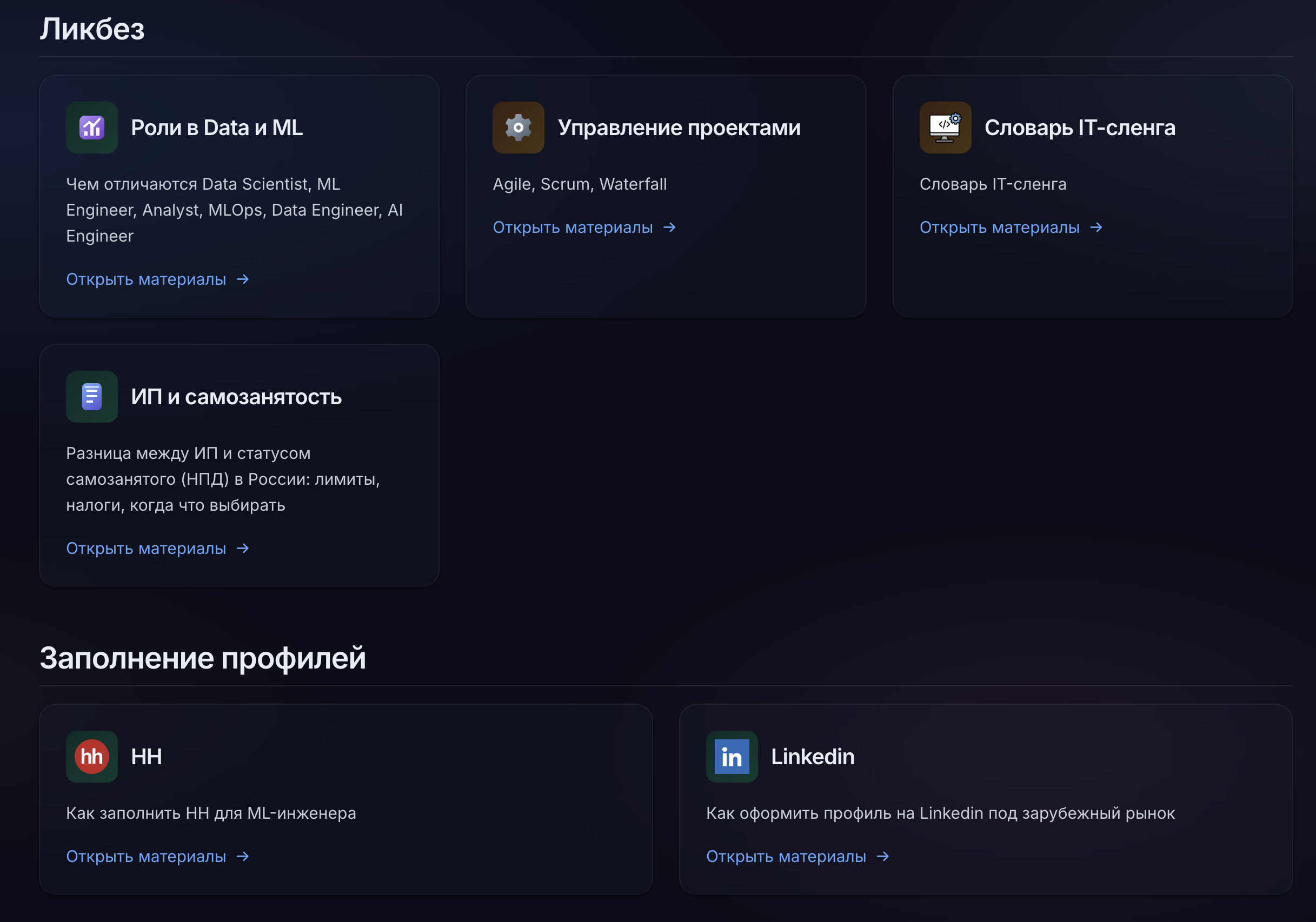Select the Управление проектами card title
1316x922 pixels.
679,127
